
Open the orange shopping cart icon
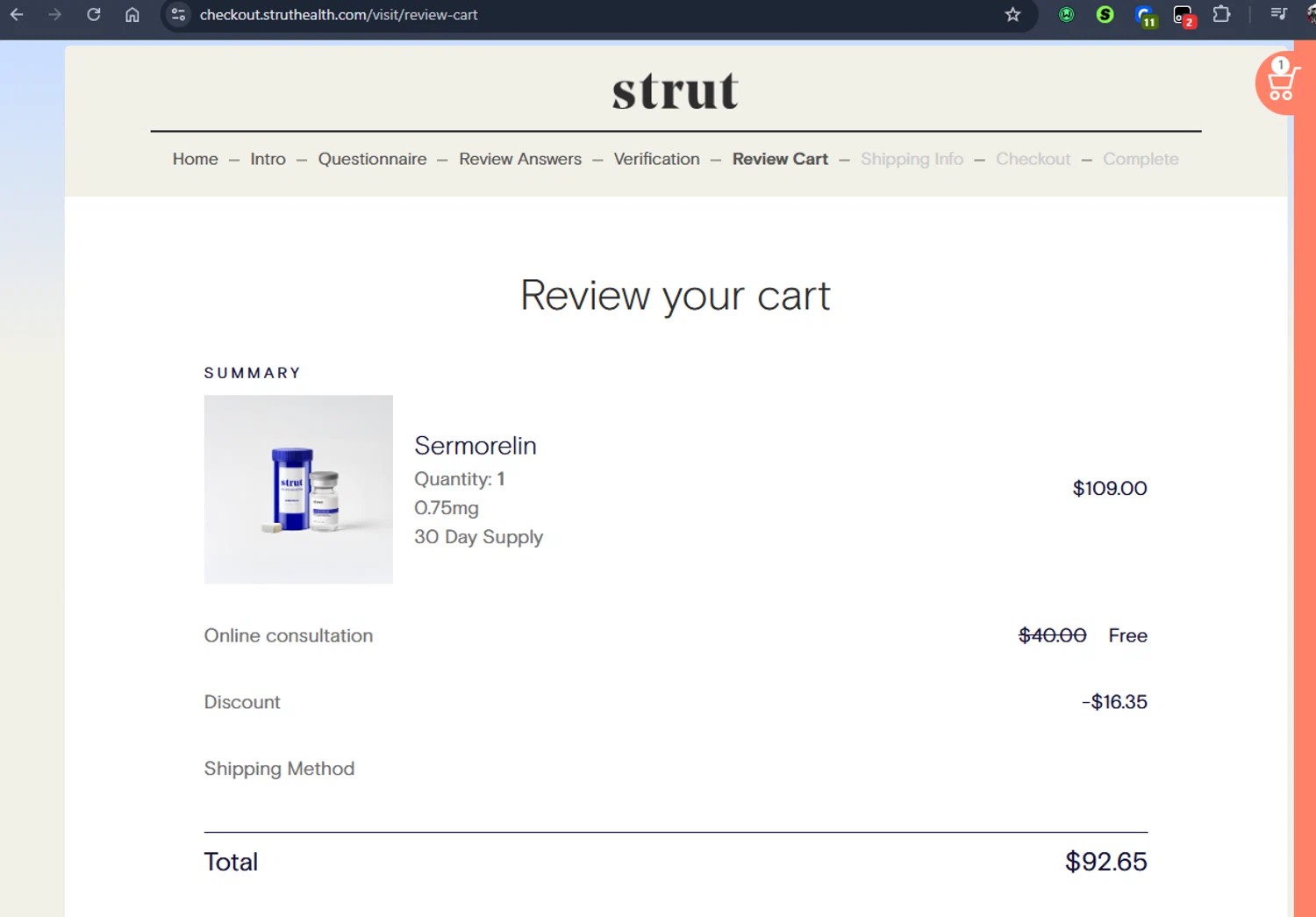point(1280,83)
